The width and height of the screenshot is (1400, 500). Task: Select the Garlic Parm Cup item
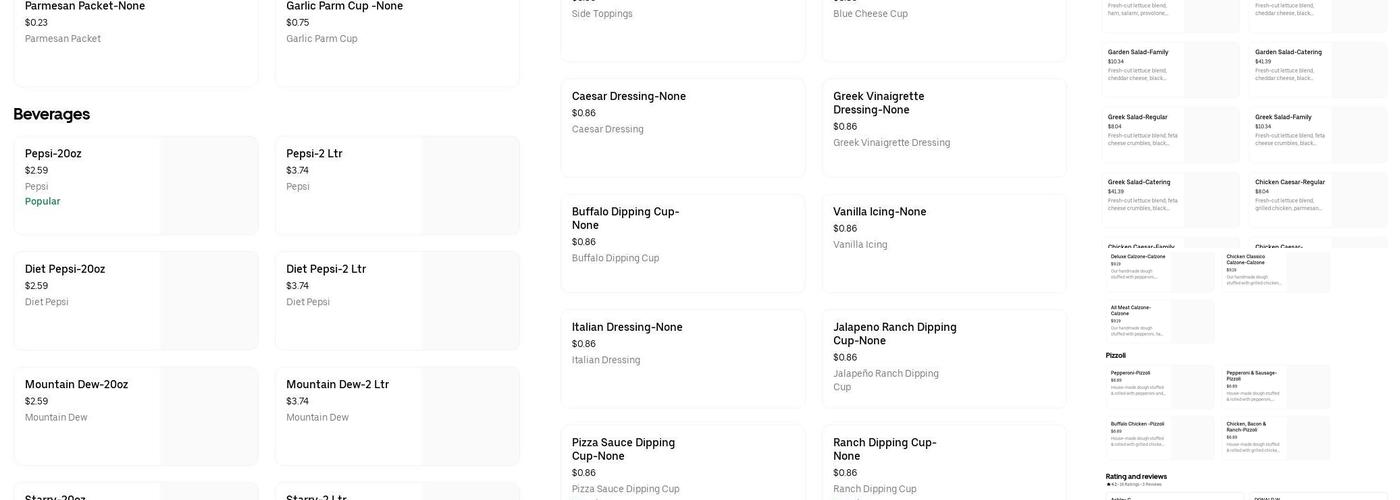tap(397, 40)
